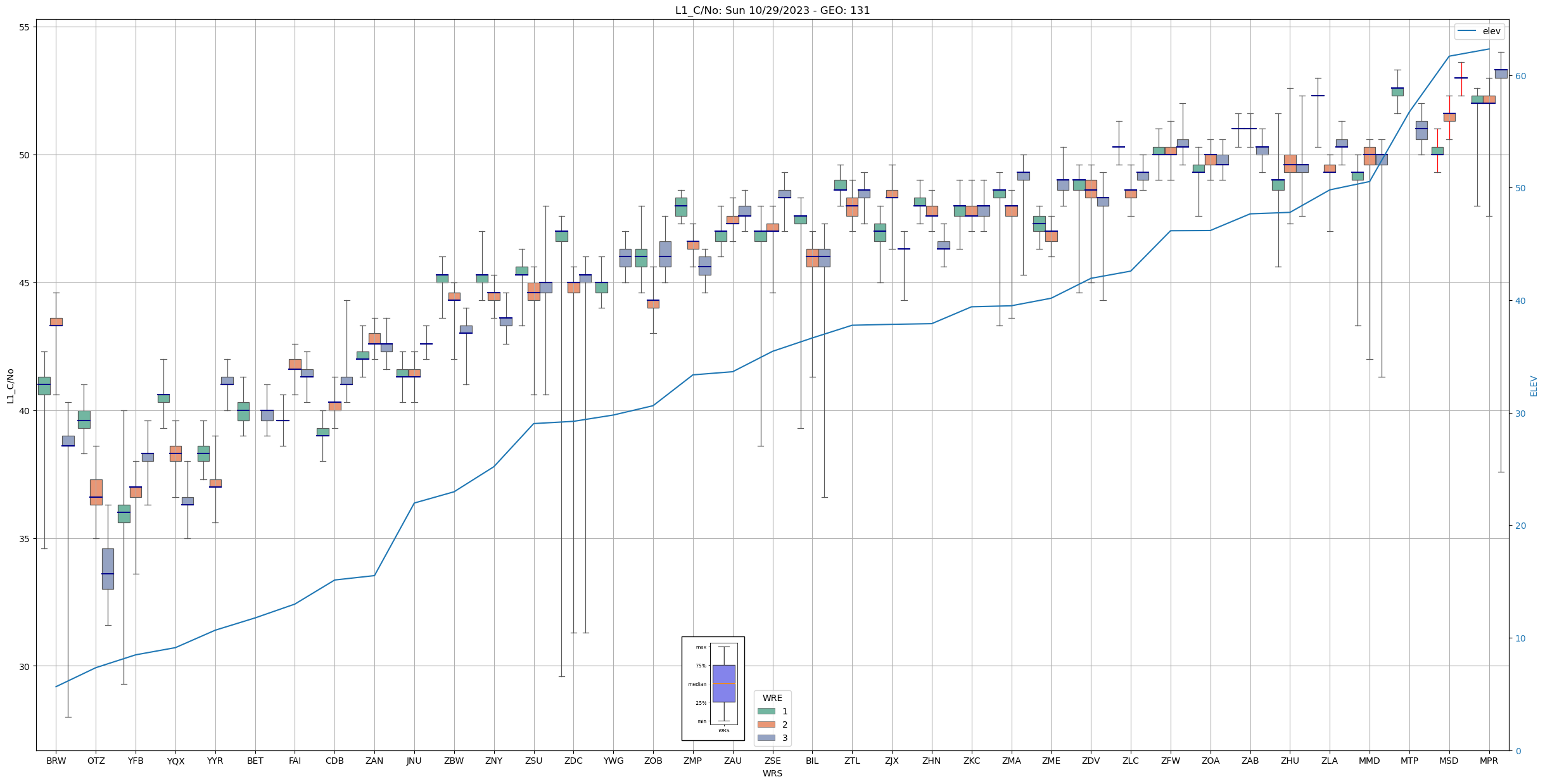
Task: Click the MPR axis label
Action: point(1489,761)
